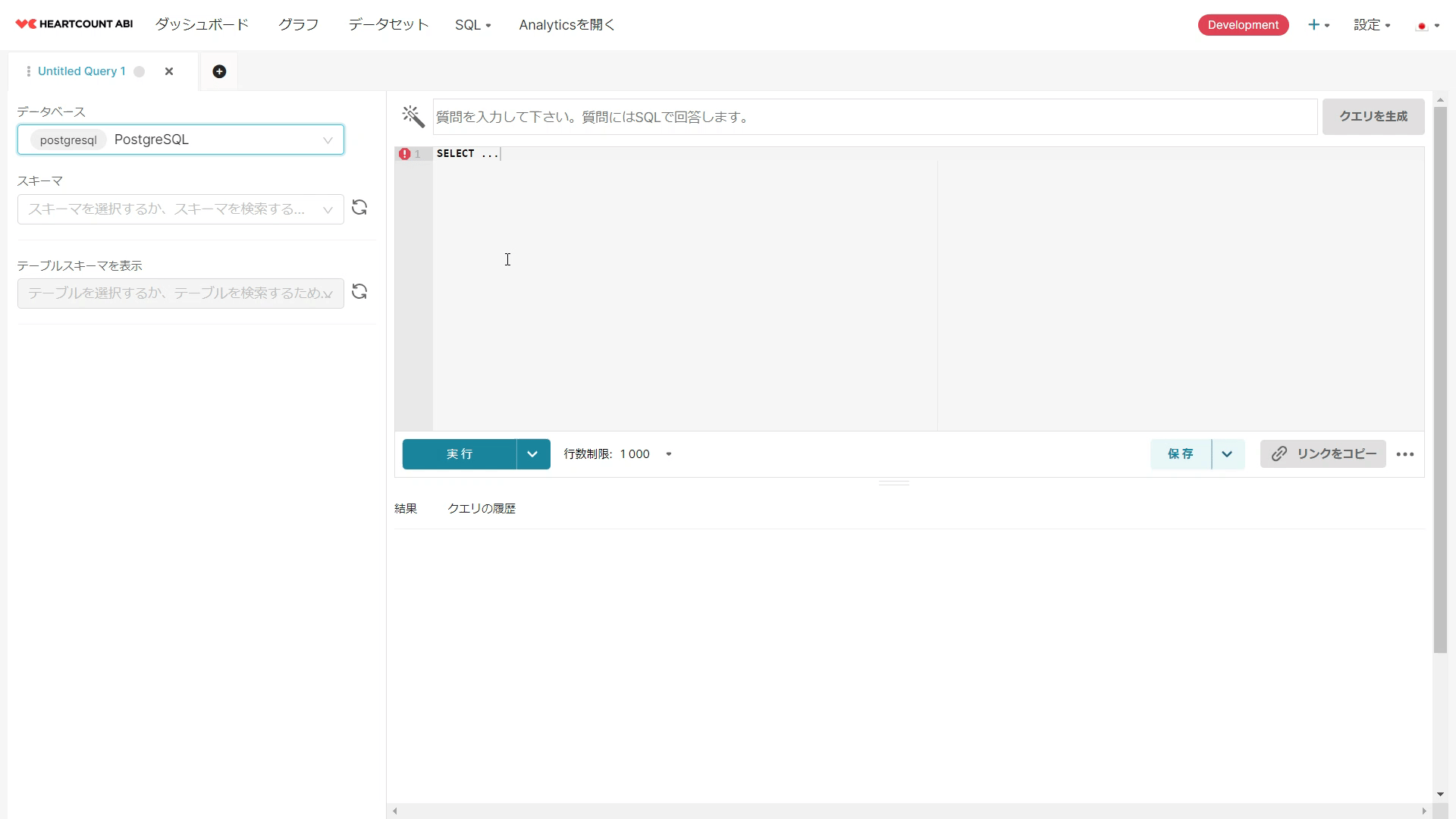This screenshot has width=1456, height=819.
Task: Refresh the table list
Action: 359,292
